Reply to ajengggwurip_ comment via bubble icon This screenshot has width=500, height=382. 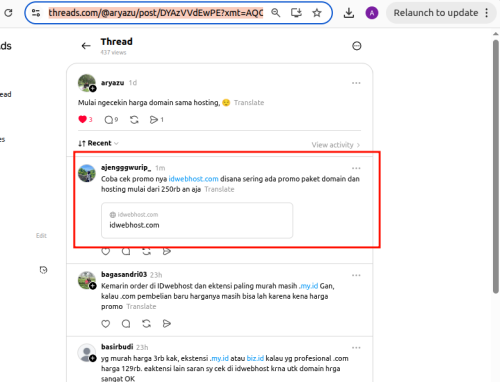[x=126, y=251]
